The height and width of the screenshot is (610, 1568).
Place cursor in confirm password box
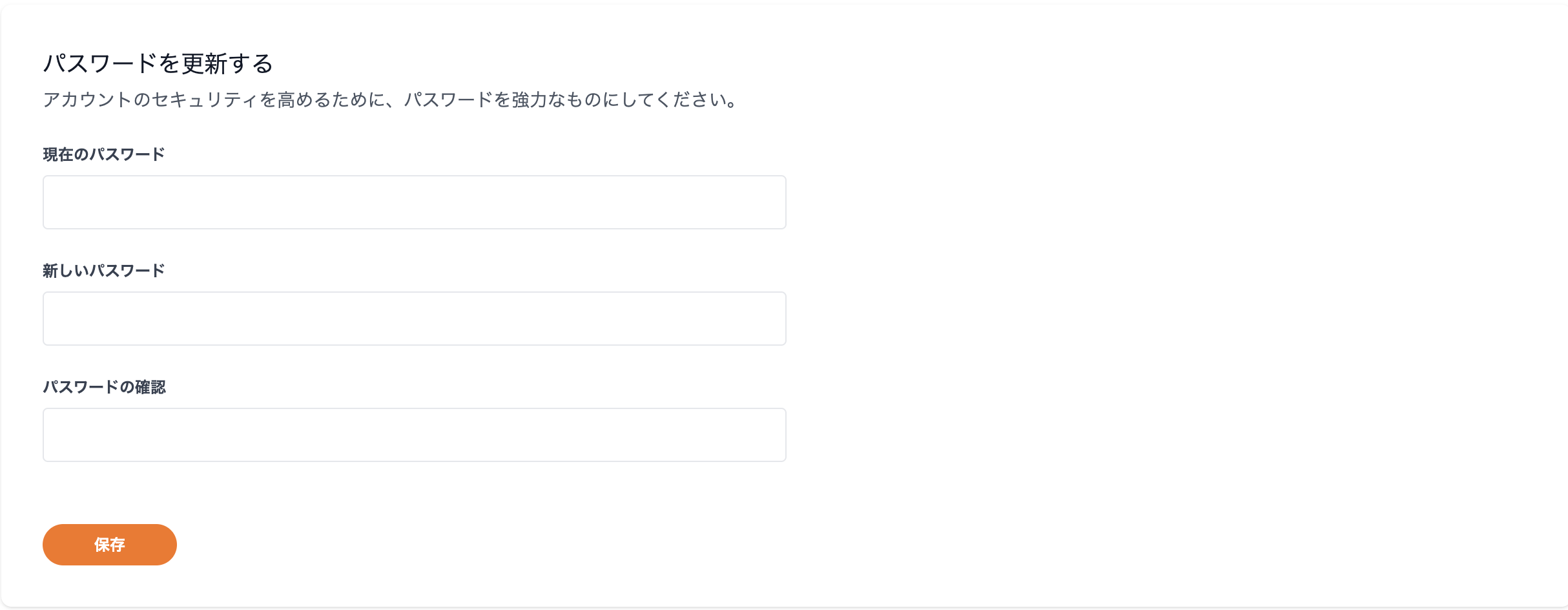point(414,435)
